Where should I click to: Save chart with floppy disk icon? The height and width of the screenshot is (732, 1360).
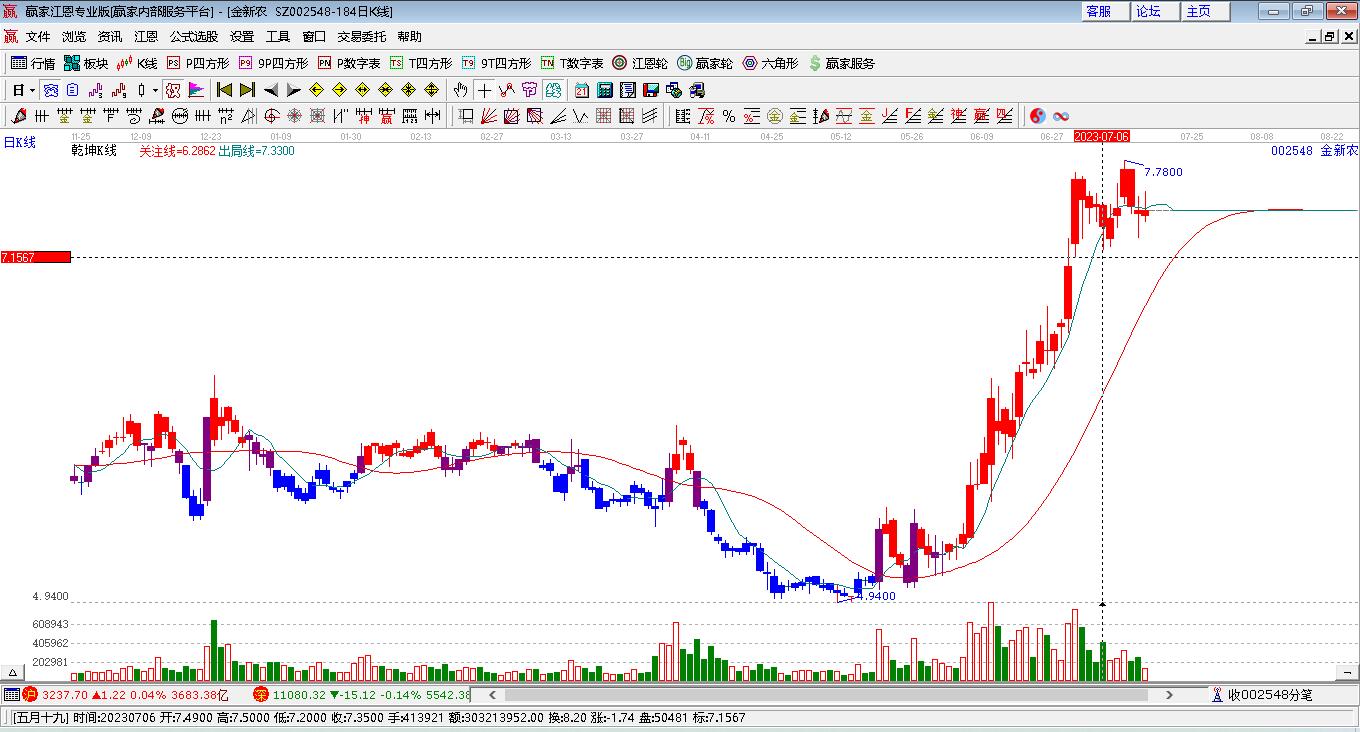coord(650,90)
